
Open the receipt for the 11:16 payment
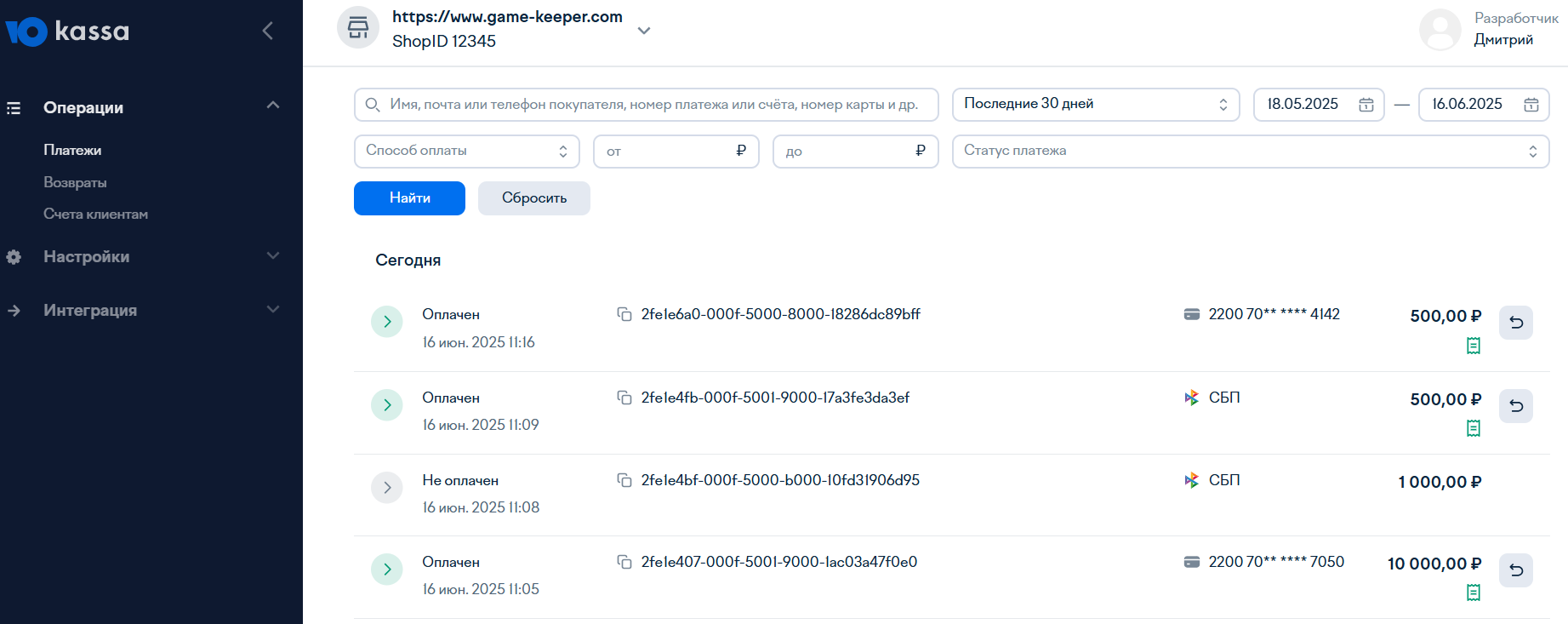[x=1474, y=346]
